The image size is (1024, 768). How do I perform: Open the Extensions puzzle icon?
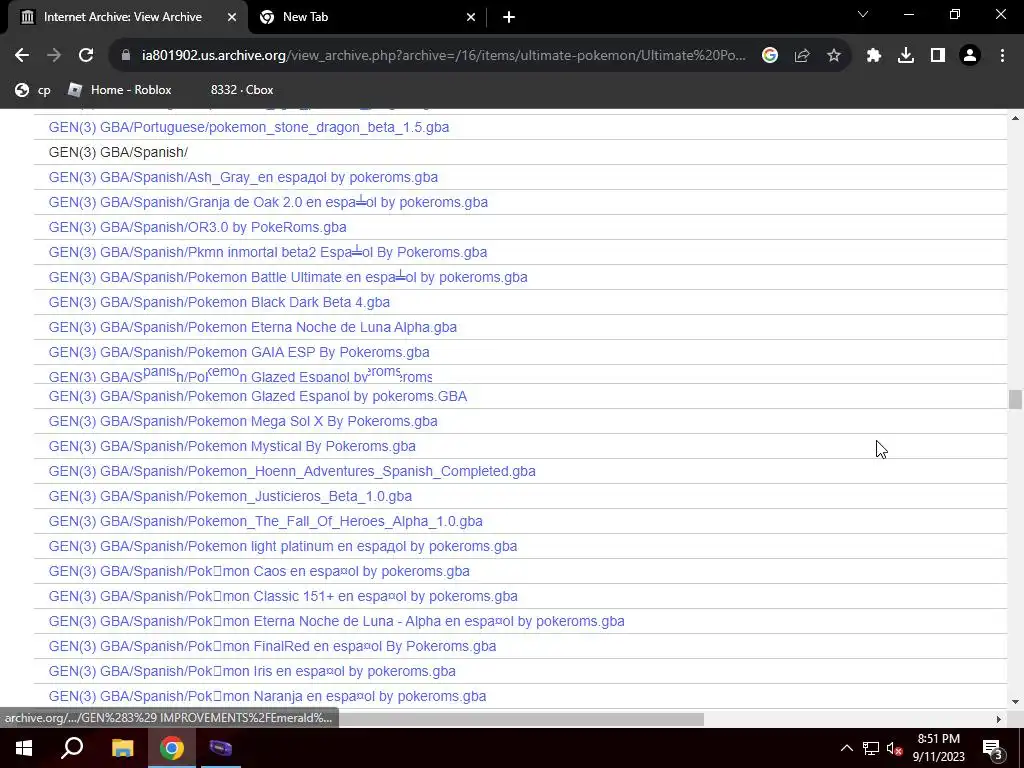click(x=874, y=56)
